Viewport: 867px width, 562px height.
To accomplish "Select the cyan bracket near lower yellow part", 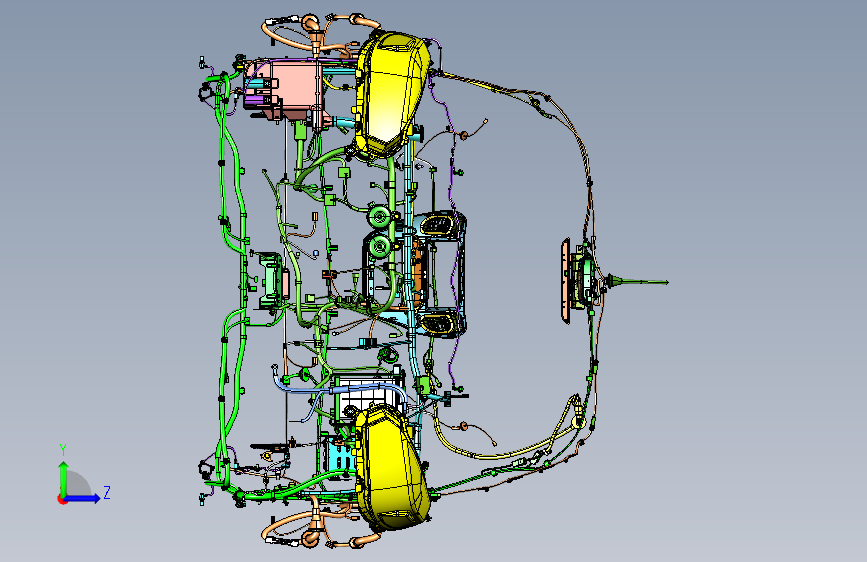I will 340,455.
